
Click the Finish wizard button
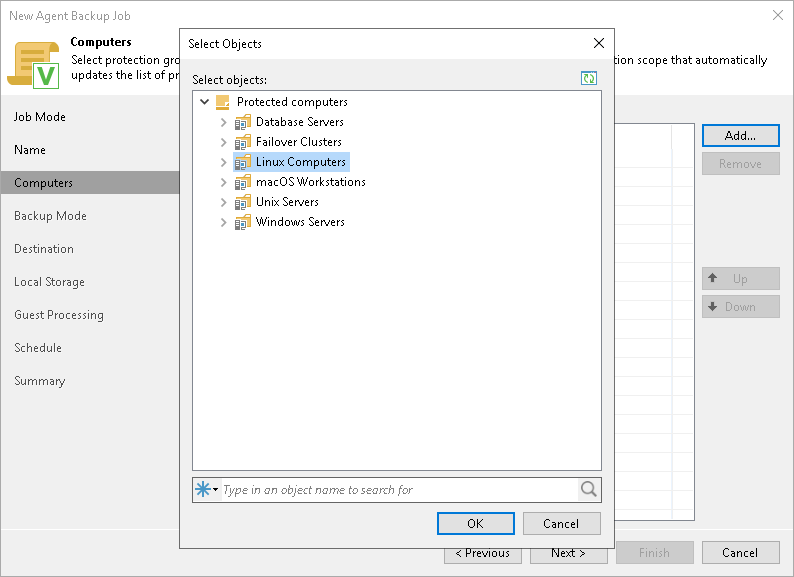(x=654, y=553)
